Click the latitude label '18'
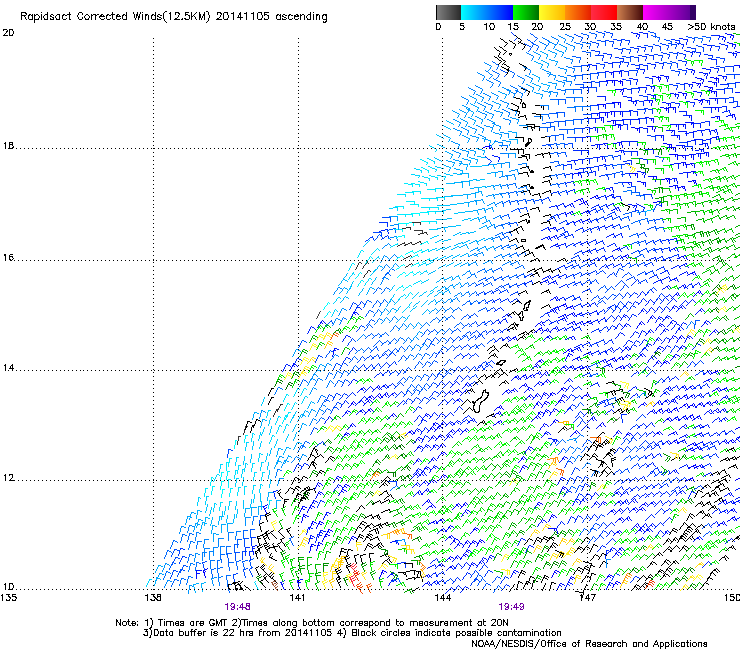Screen dimensions: 740x650 8,146
